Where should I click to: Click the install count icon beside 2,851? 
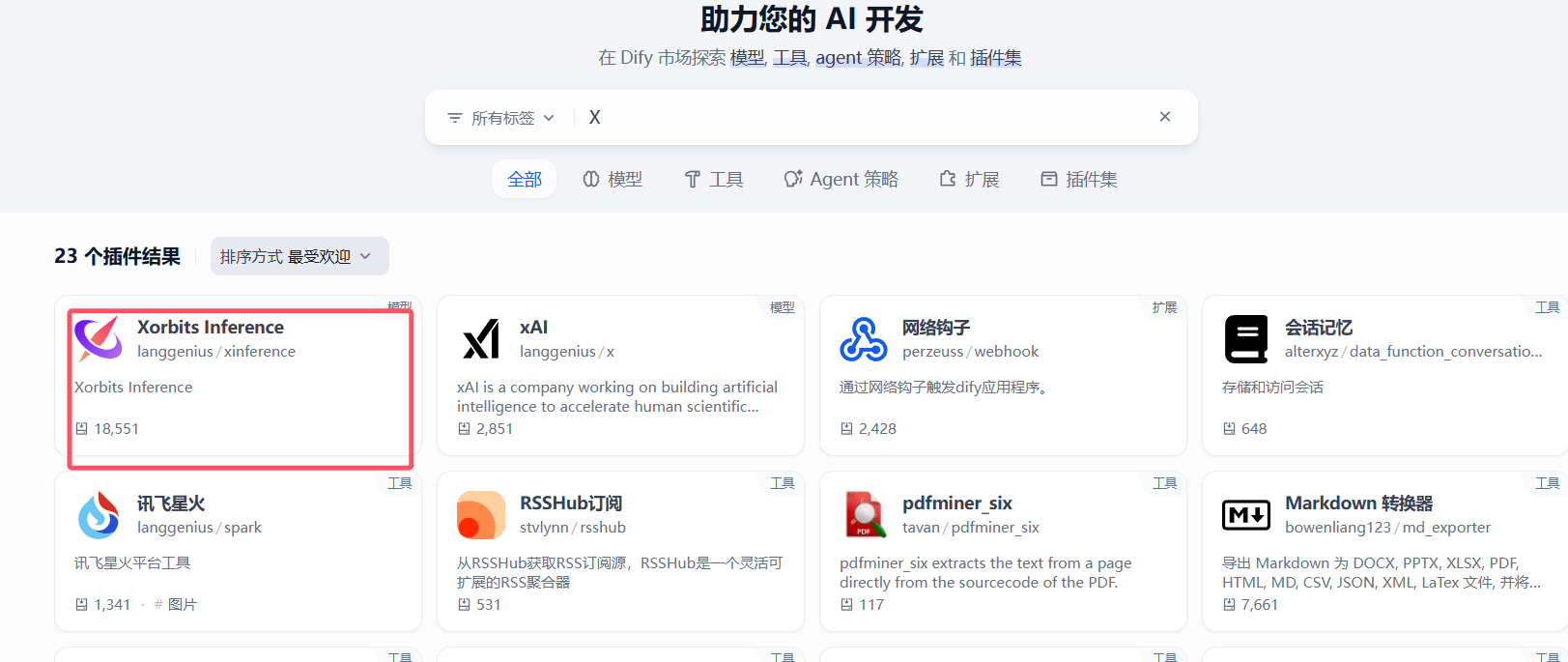(x=465, y=428)
